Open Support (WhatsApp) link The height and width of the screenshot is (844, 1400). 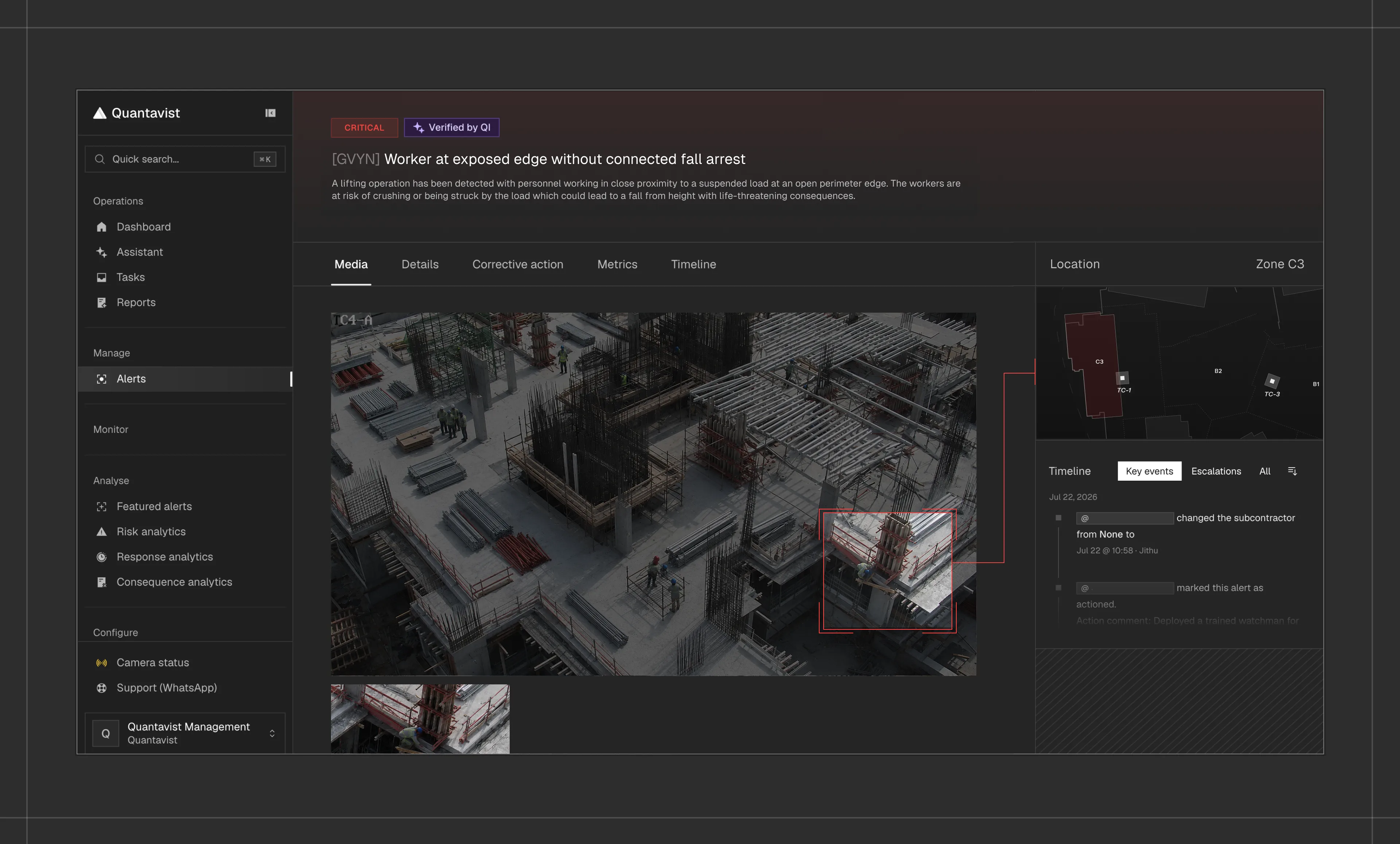pos(167,688)
